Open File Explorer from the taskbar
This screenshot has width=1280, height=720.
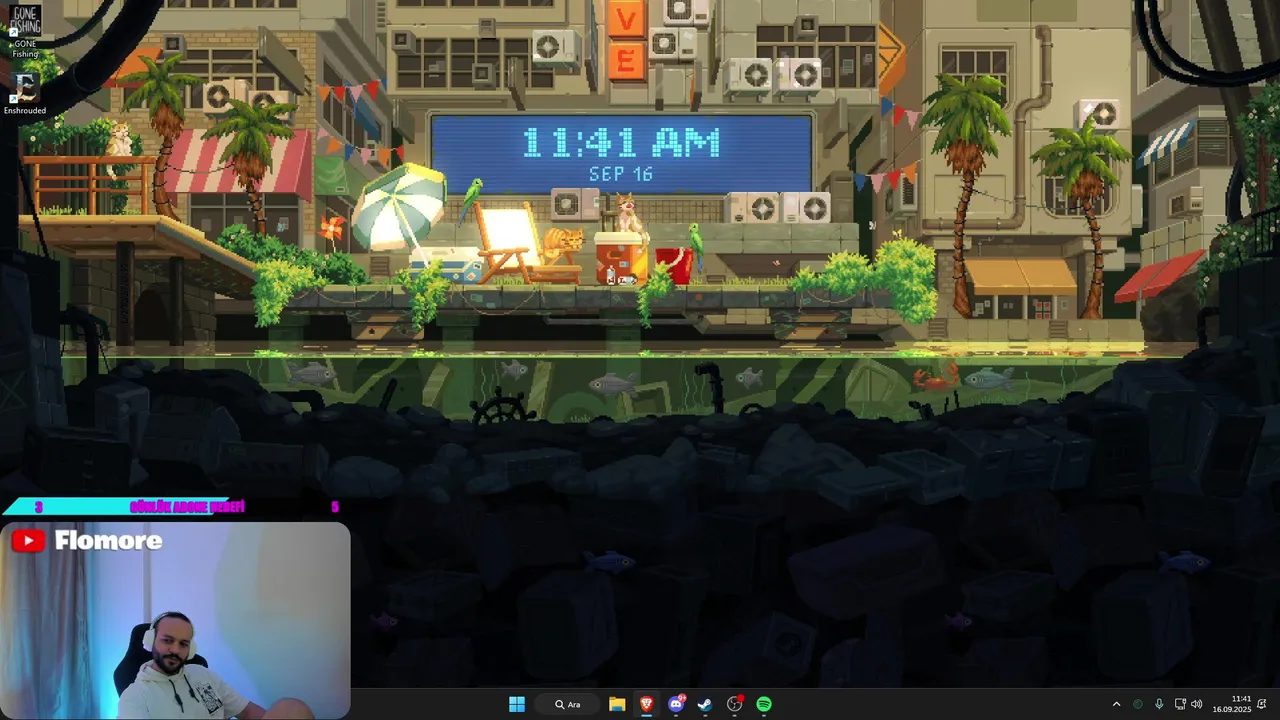point(617,704)
